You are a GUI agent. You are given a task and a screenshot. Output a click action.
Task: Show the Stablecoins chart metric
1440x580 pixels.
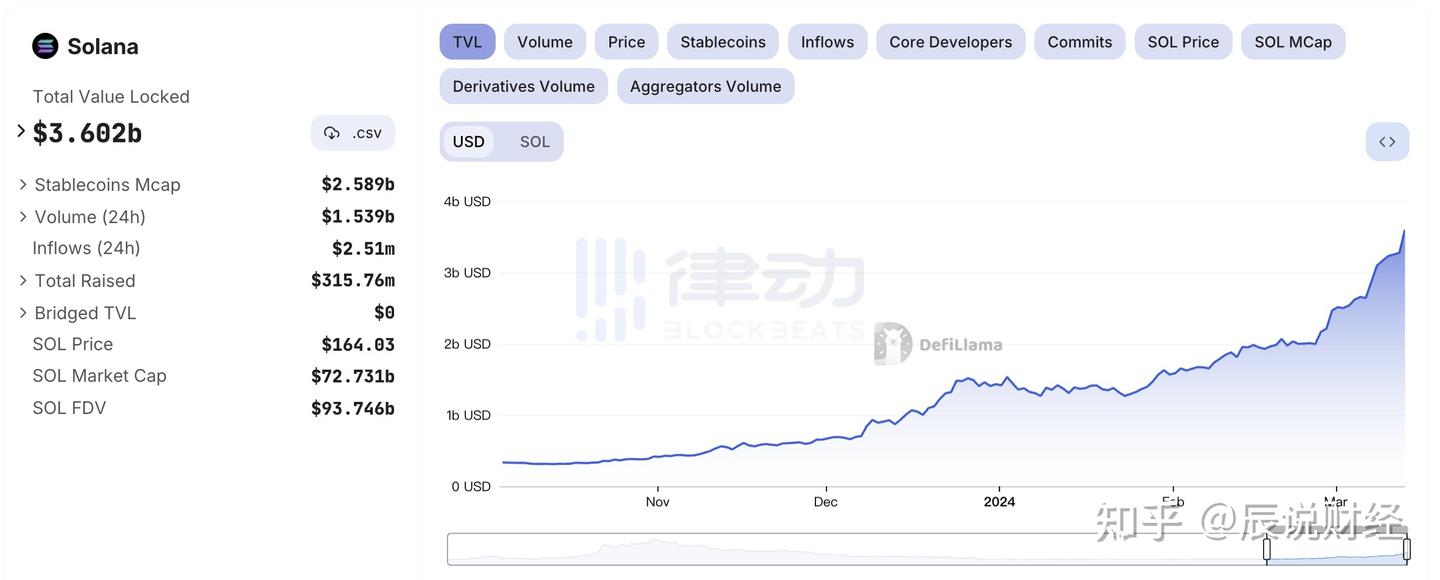click(722, 42)
